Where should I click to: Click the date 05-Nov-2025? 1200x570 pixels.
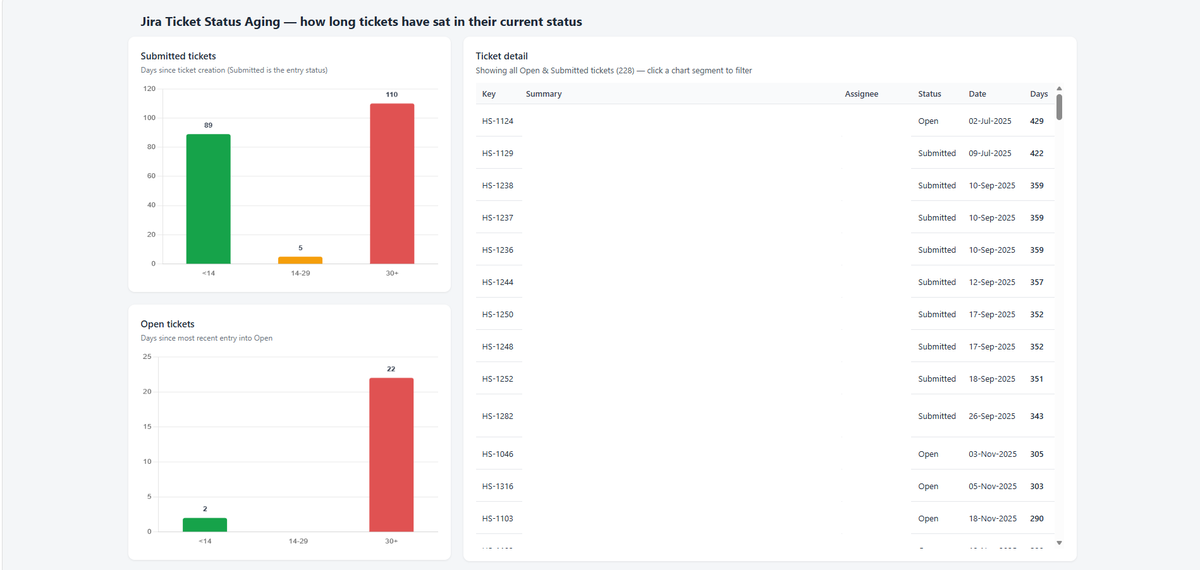coord(993,486)
